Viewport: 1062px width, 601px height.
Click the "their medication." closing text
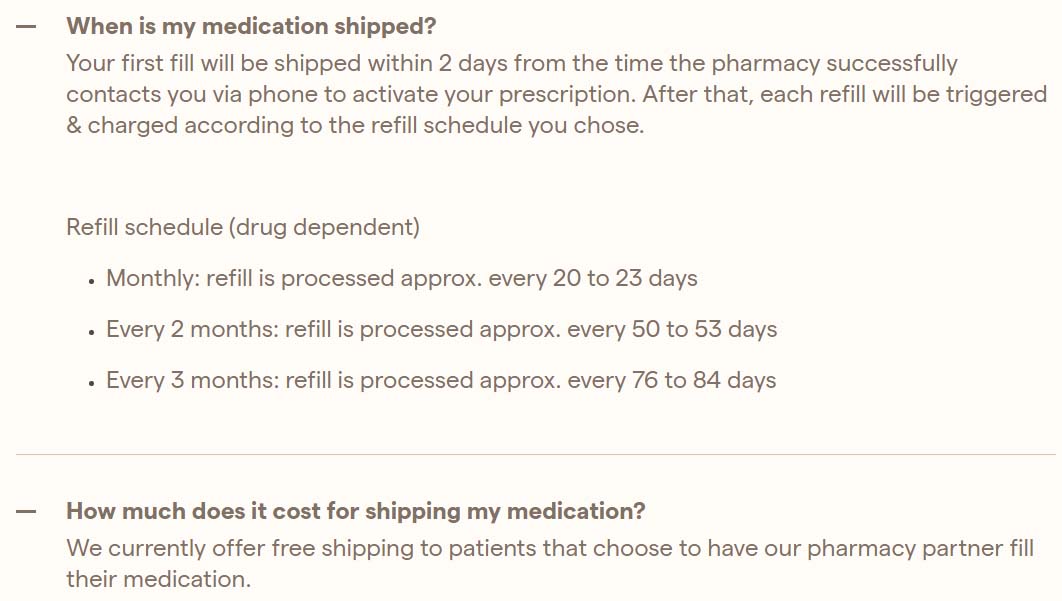tap(158, 579)
